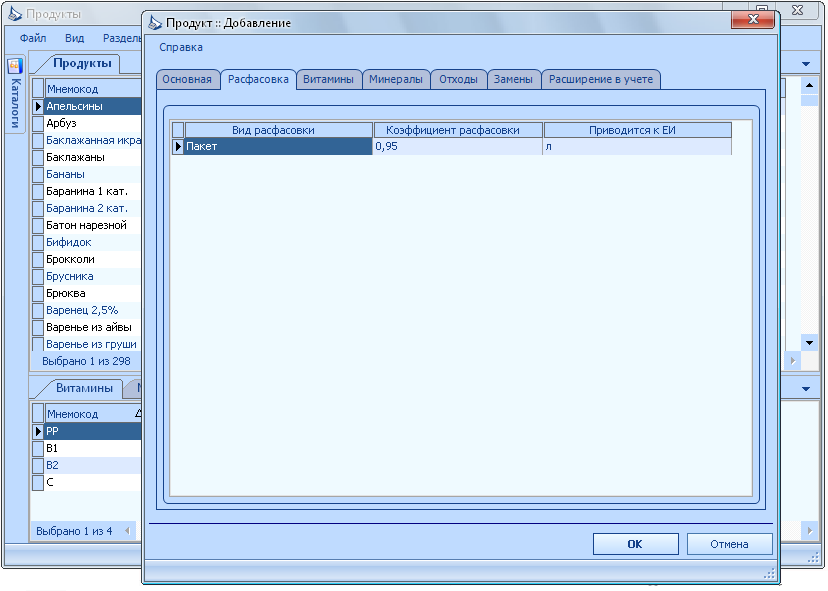828x591 pixels.
Task: Select the Бифидок product row
Action: (x=93, y=242)
